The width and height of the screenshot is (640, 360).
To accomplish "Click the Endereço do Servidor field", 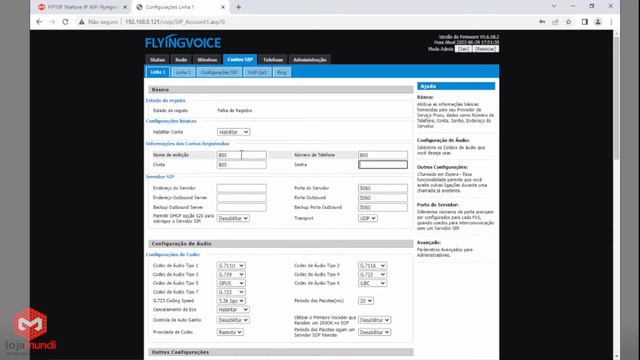I will coord(241,188).
